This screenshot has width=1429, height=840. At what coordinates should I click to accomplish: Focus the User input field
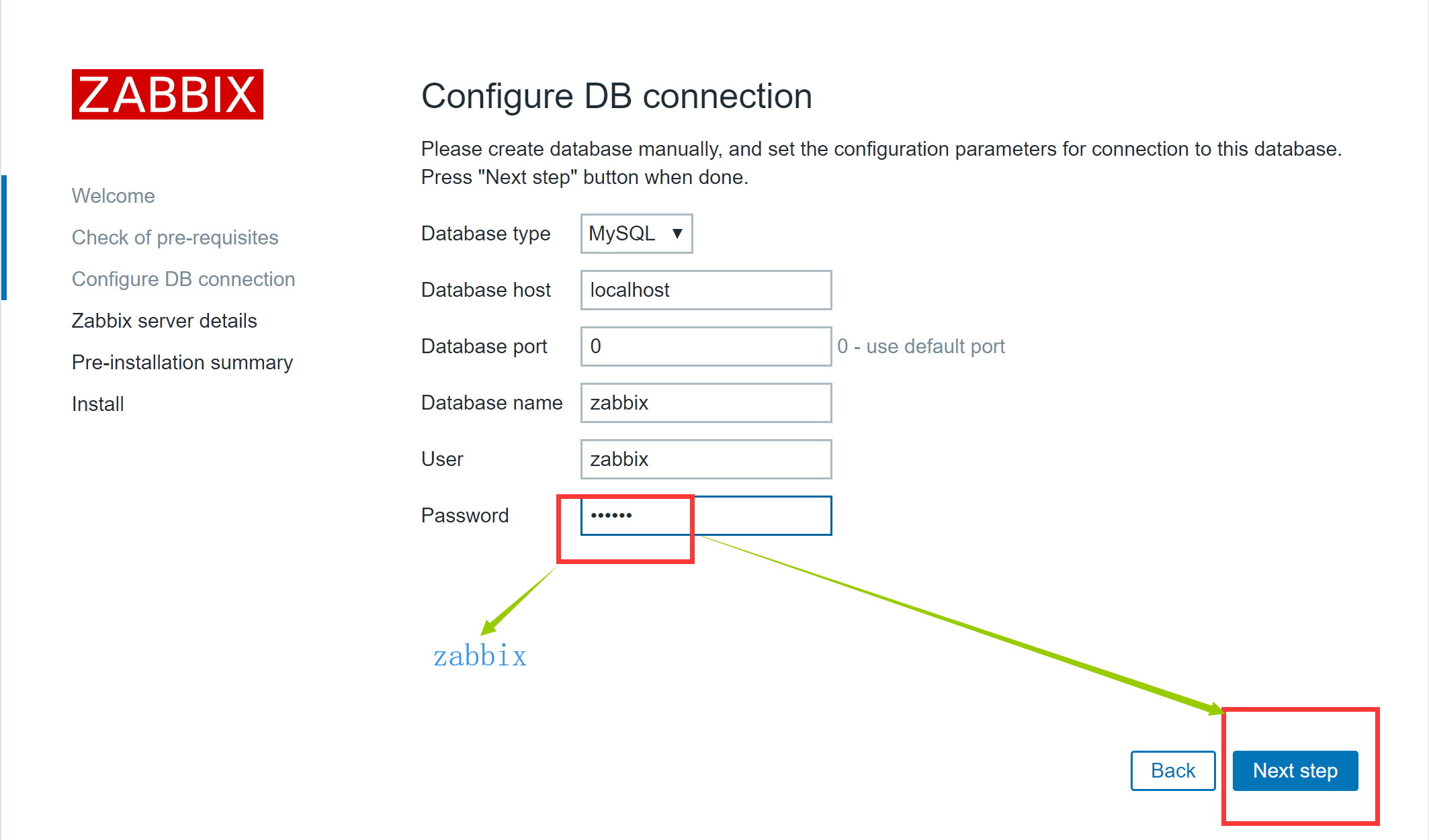705,459
